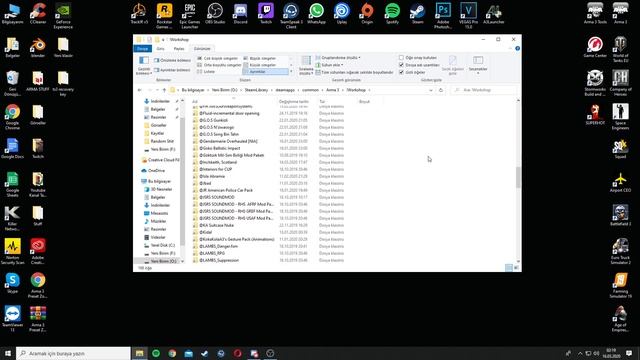Open the Adobe Photoshop desktop shortcut
The width and height of the screenshot is (640, 360).
[x=443, y=16]
